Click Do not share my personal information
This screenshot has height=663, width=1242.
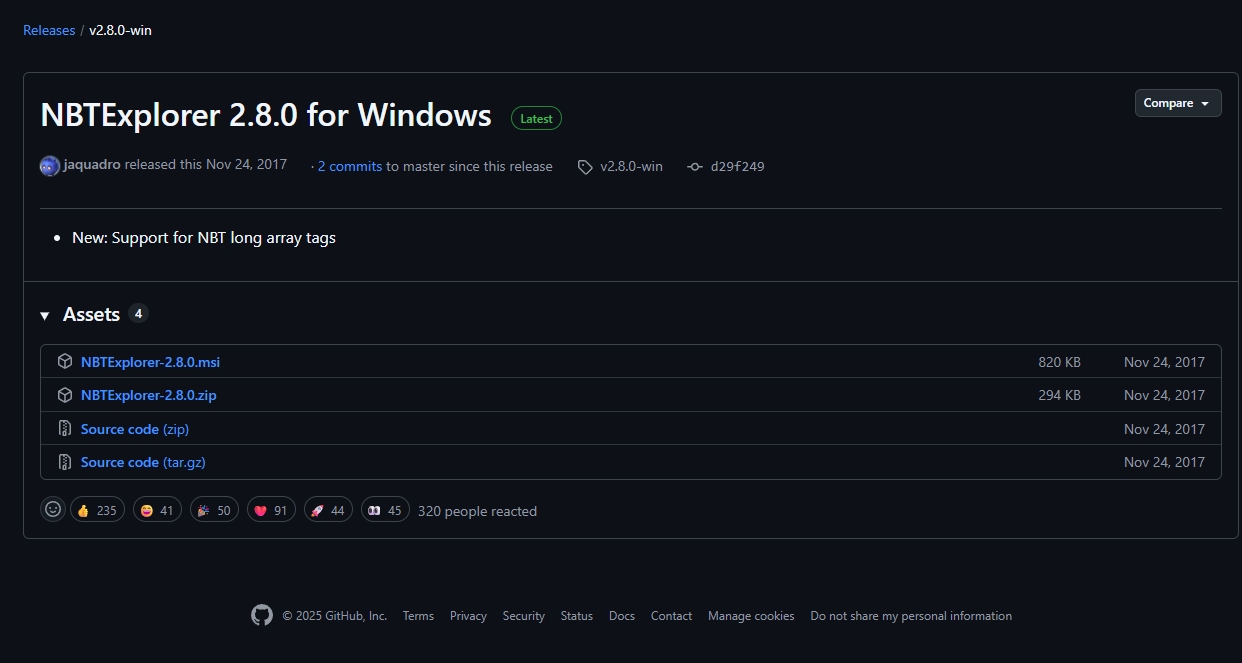911,616
